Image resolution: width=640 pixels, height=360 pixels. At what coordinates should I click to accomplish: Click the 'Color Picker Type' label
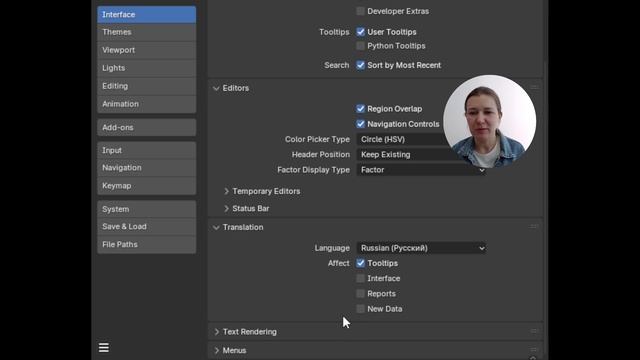(317, 139)
